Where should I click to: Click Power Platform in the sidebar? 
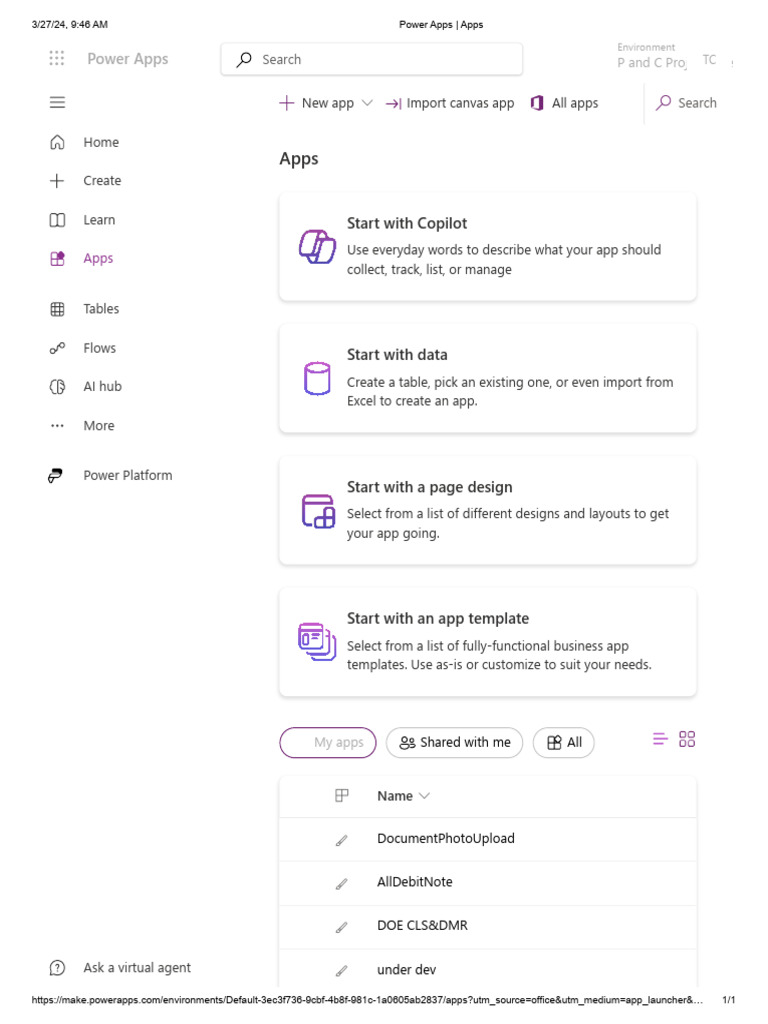[x=128, y=475]
